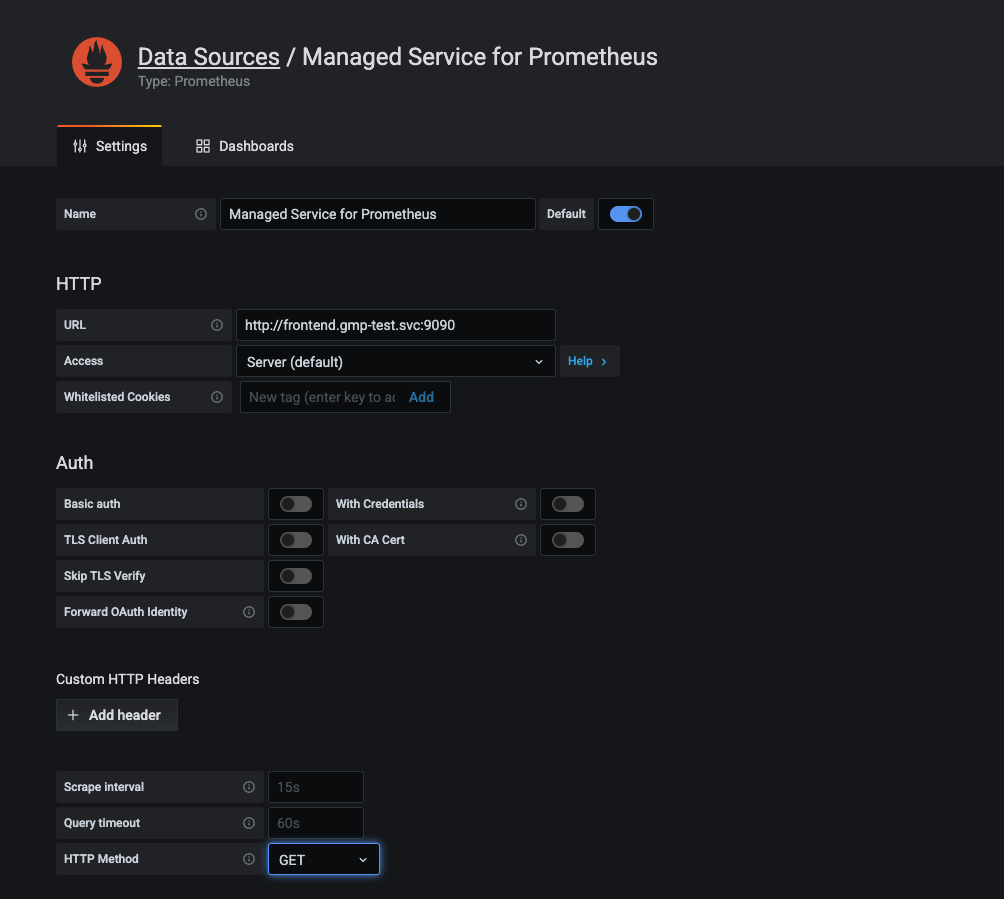Click the URL input field
This screenshot has height=899, width=1004.
(396, 325)
